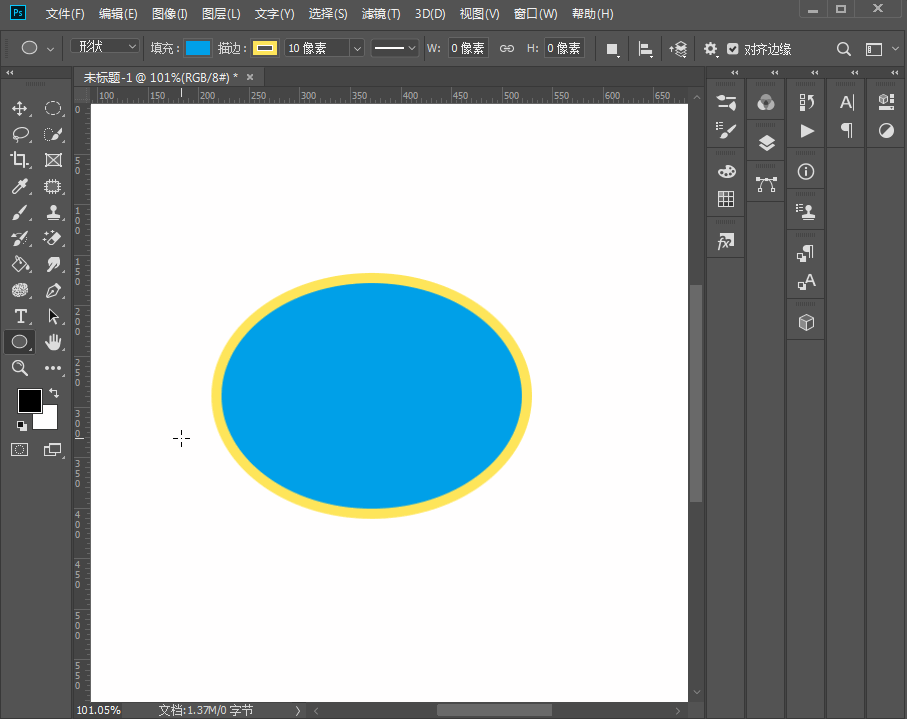Open the 滤镜(T) menu
The height and width of the screenshot is (719, 907).
pyautogui.click(x=381, y=14)
